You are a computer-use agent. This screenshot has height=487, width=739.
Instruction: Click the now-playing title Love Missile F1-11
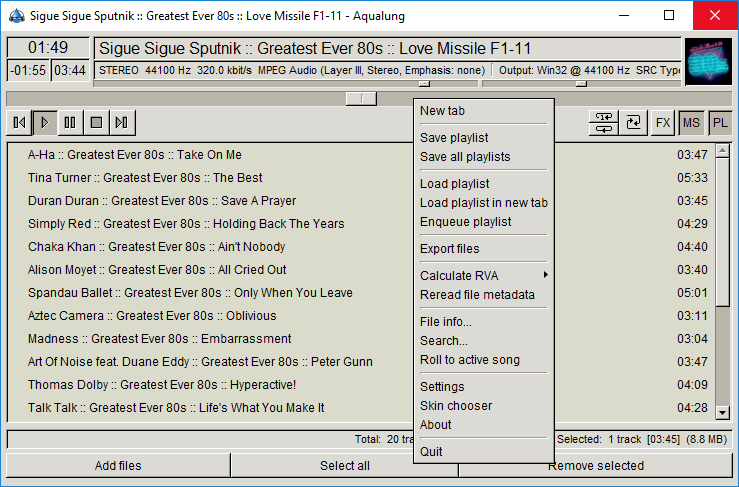pos(315,49)
